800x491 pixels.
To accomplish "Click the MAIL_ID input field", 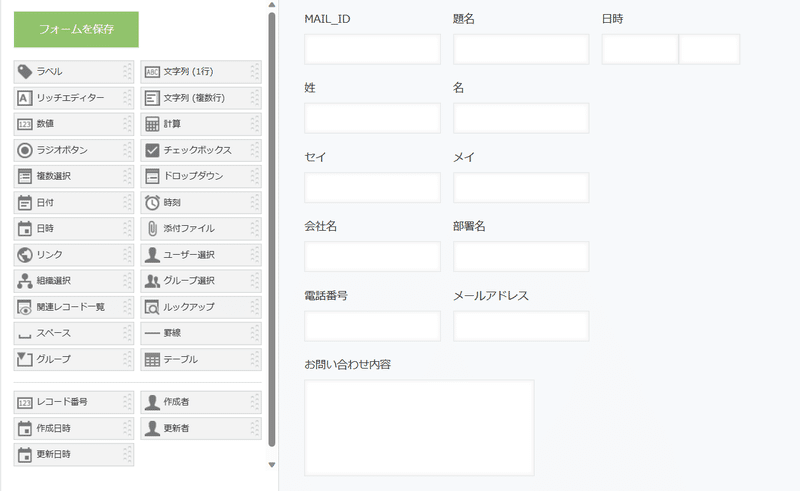I will [372, 49].
